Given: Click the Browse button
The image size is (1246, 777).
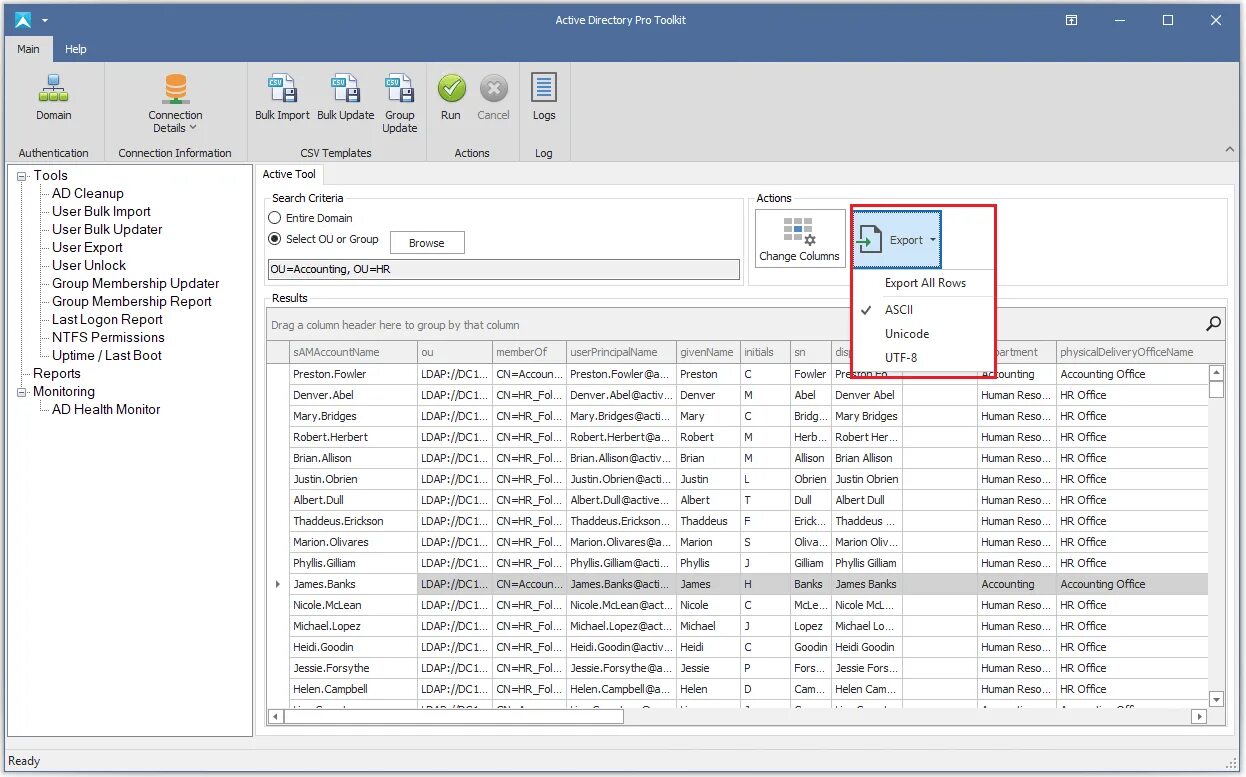Looking at the screenshot, I should pyautogui.click(x=427, y=243).
